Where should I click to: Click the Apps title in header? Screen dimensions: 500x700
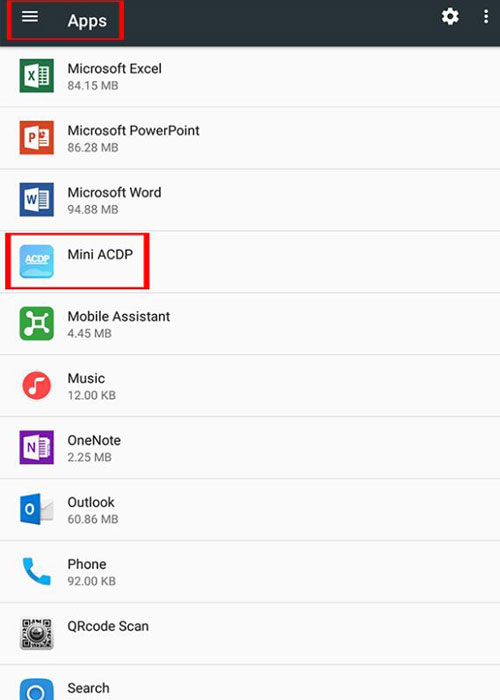[x=87, y=21]
